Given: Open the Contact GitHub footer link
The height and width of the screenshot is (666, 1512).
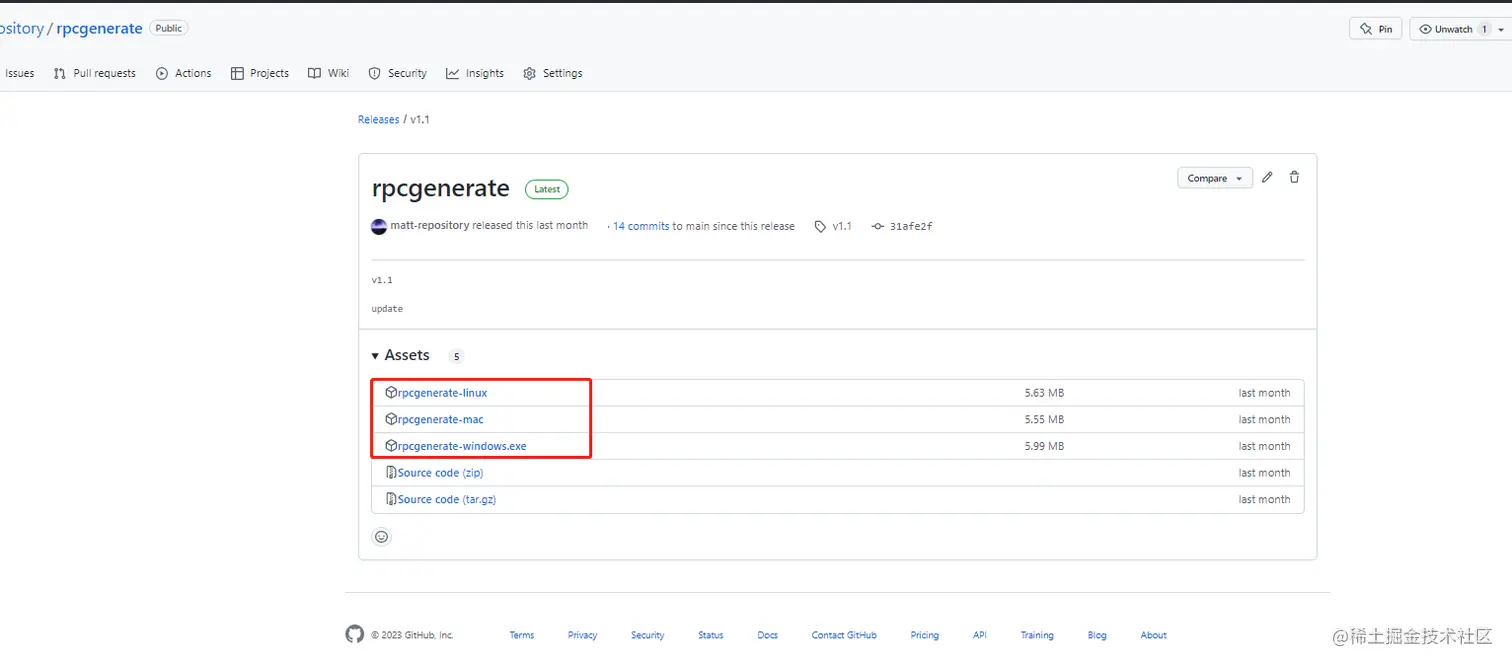Looking at the screenshot, I should (844, 635).
